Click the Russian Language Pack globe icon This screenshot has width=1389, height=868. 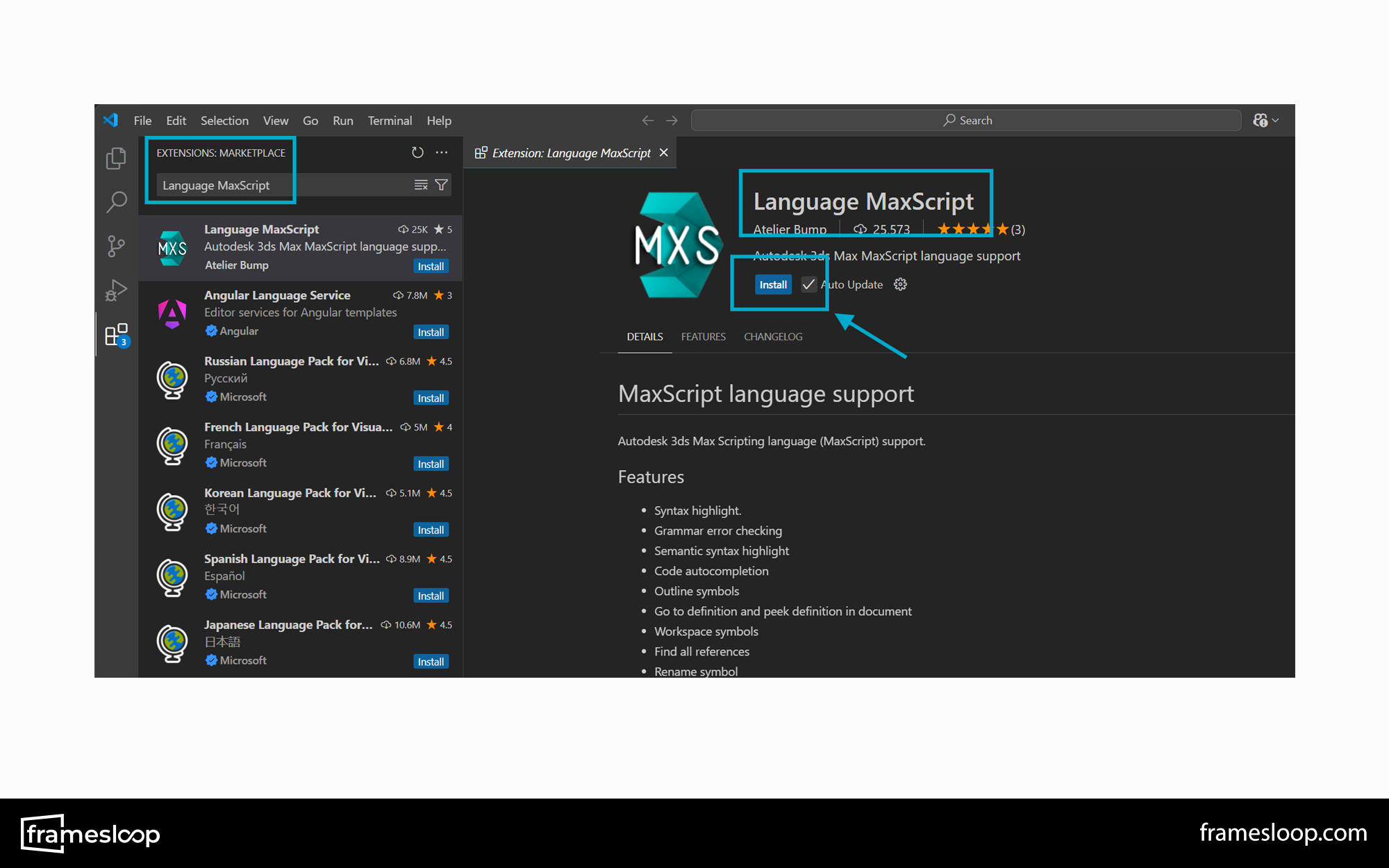[x=172, y=380]
